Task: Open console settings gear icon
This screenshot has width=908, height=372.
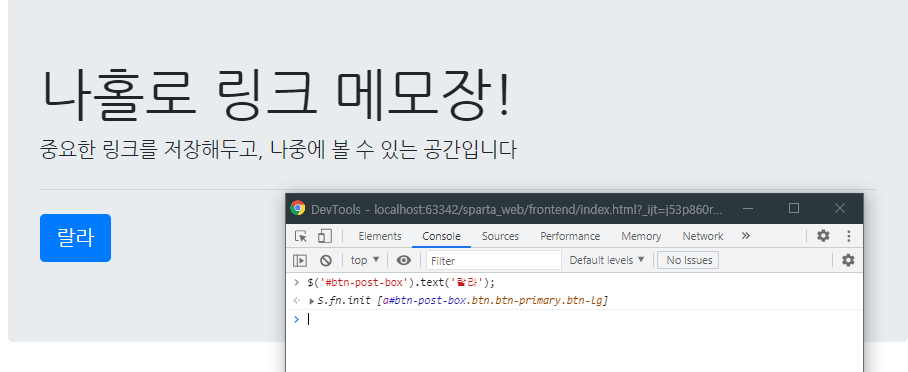Action: 848,260
